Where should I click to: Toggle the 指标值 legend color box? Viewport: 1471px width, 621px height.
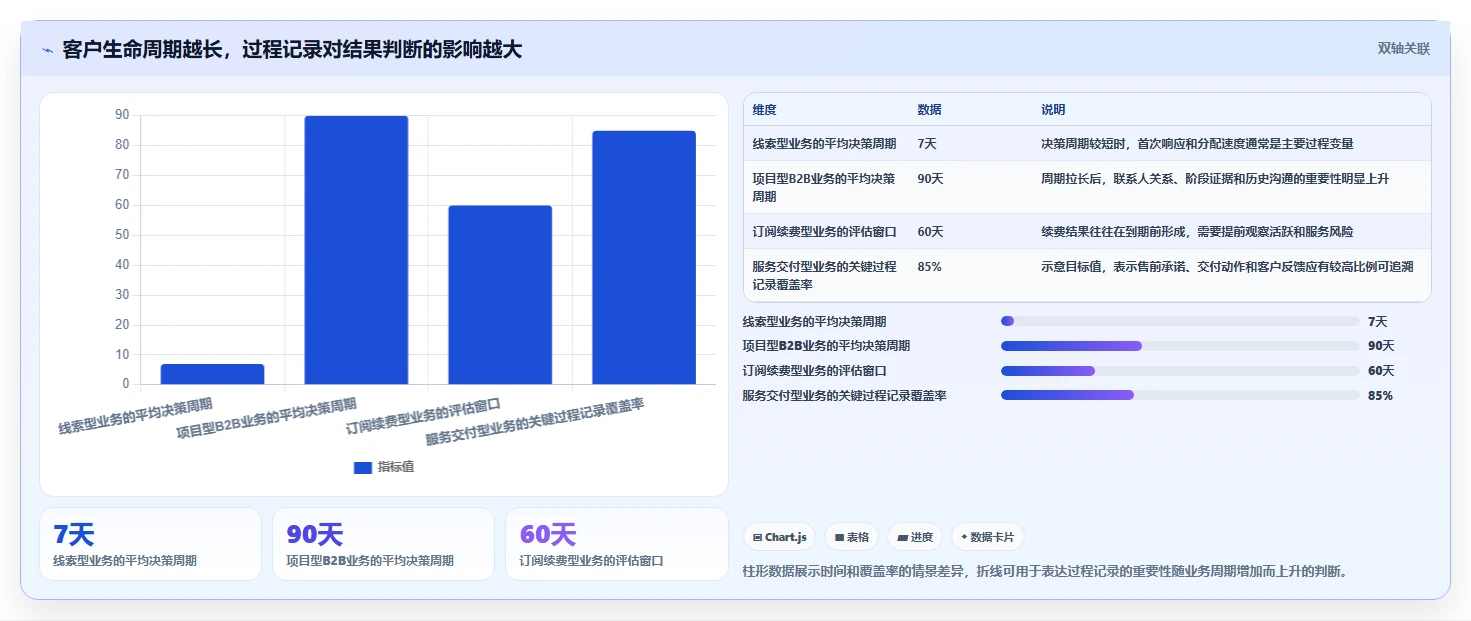coord(363,467)
